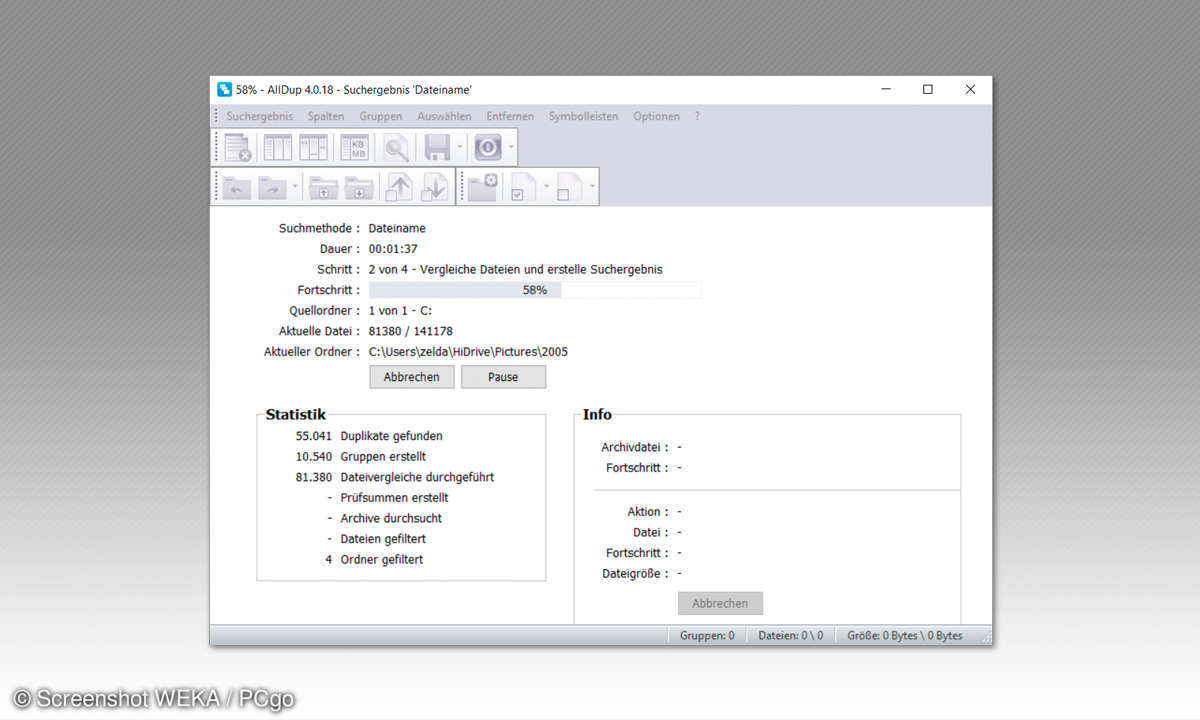The width and height of the screenshot is (1200, 720).
Task: Open the Spalten menu
Action: 326,116
